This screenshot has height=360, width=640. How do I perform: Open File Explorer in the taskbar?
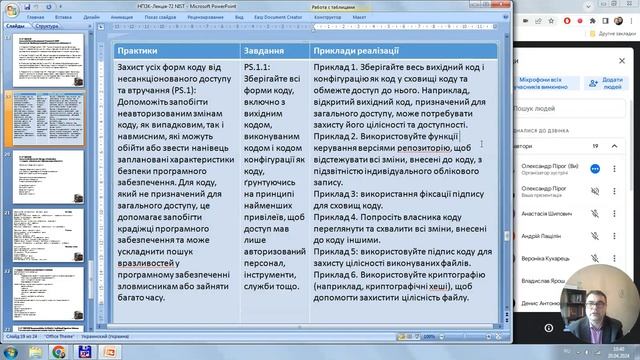tap(36, 352)
